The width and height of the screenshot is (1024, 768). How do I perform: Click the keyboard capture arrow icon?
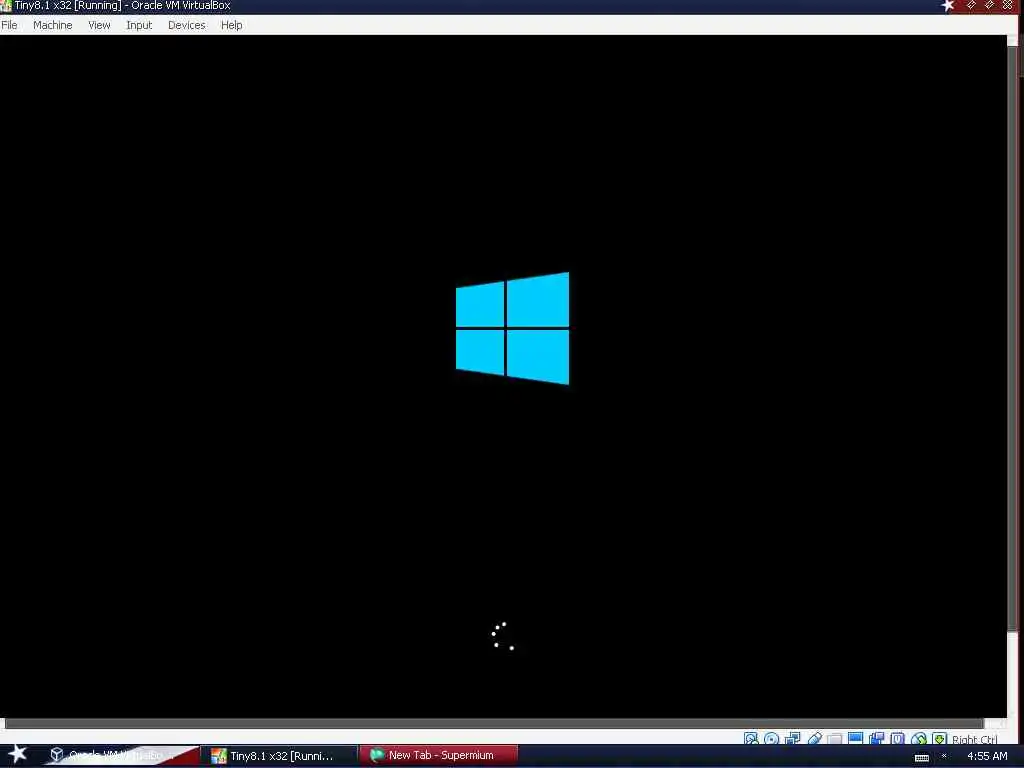(939, 739)
